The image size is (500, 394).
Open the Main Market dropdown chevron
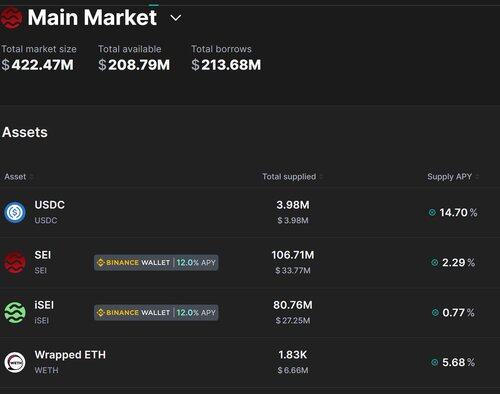click(x=176, y=18)
